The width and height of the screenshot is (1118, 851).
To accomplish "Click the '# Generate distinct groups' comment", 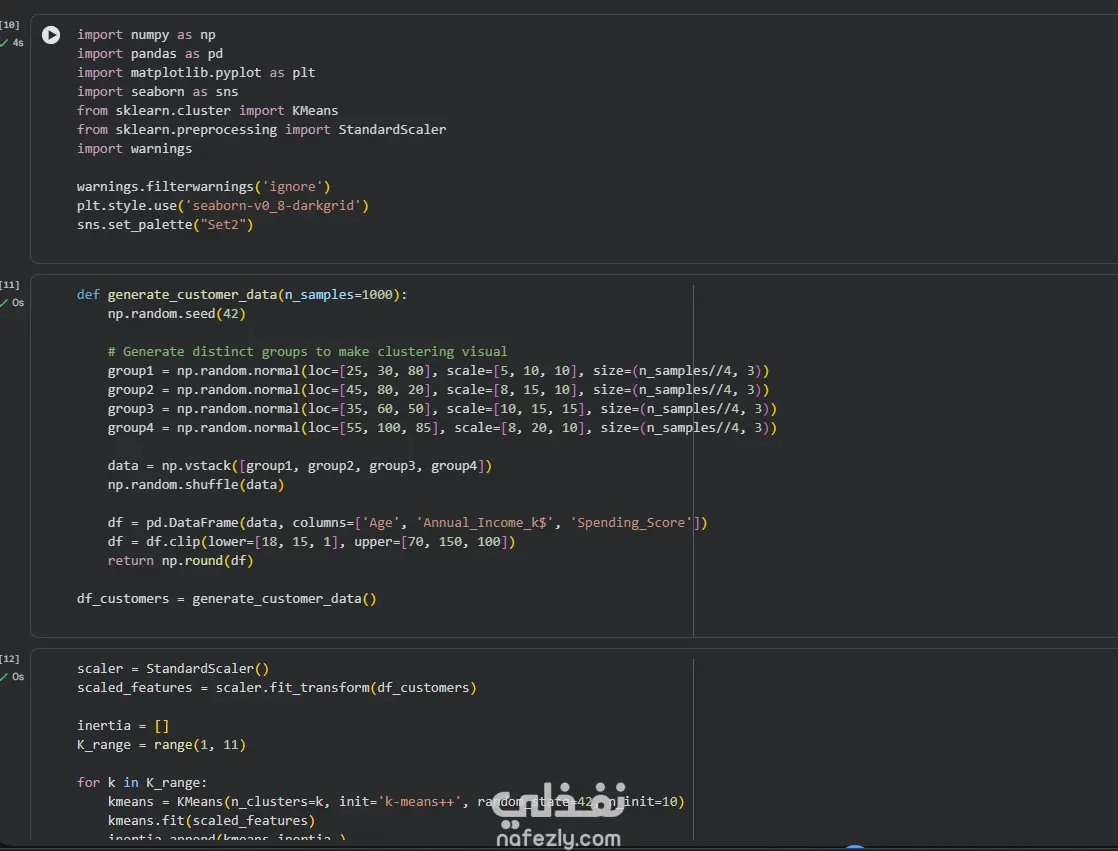I will pyautogui.click(x=307, y=351).
